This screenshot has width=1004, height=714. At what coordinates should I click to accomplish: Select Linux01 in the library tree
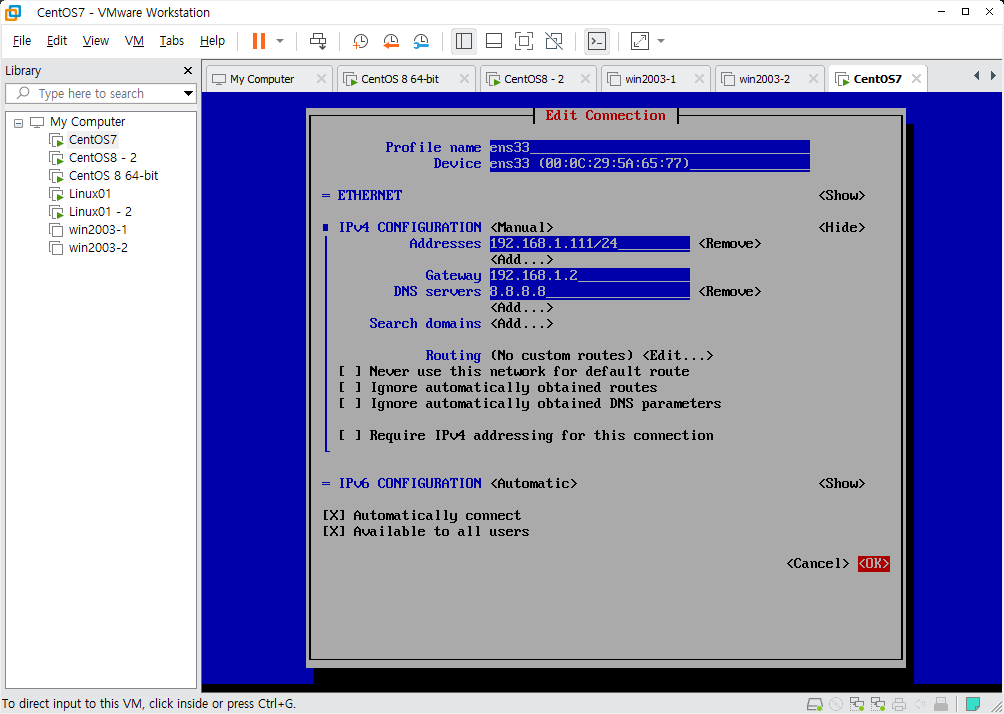click(x=90, y=193)
